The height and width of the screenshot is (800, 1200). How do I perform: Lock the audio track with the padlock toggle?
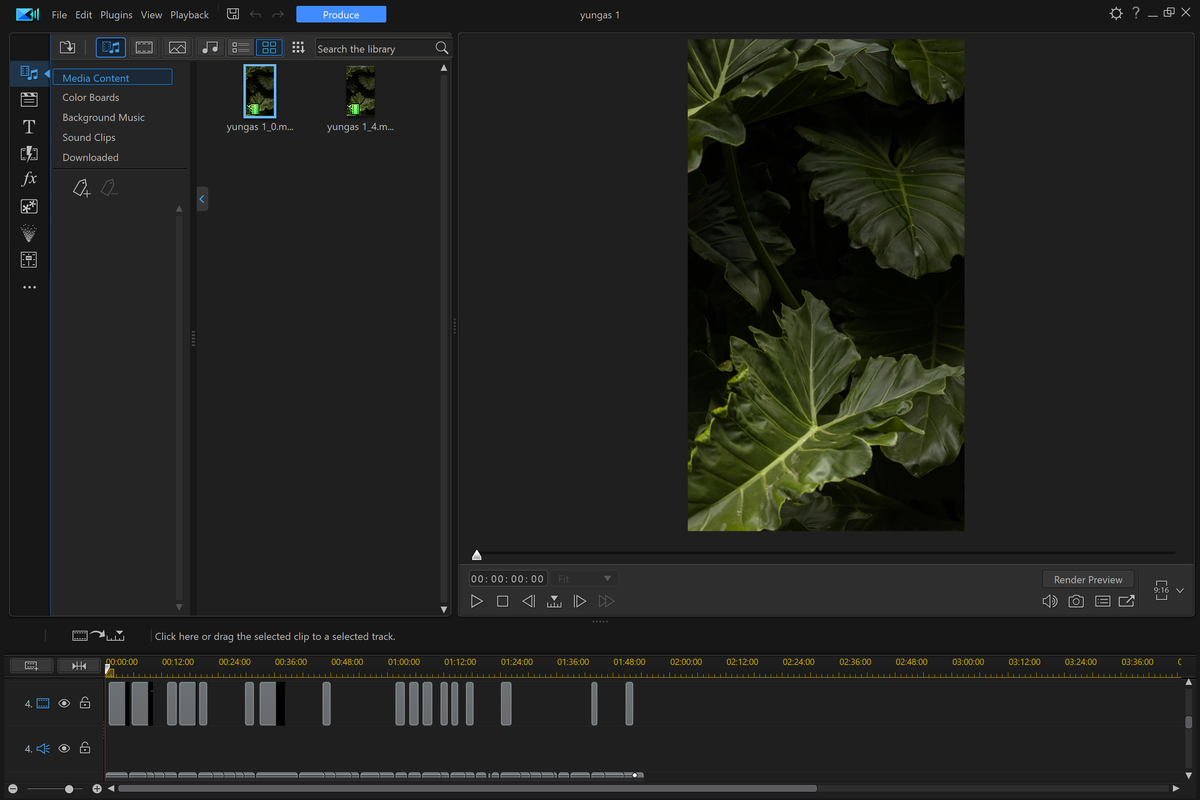85,748
